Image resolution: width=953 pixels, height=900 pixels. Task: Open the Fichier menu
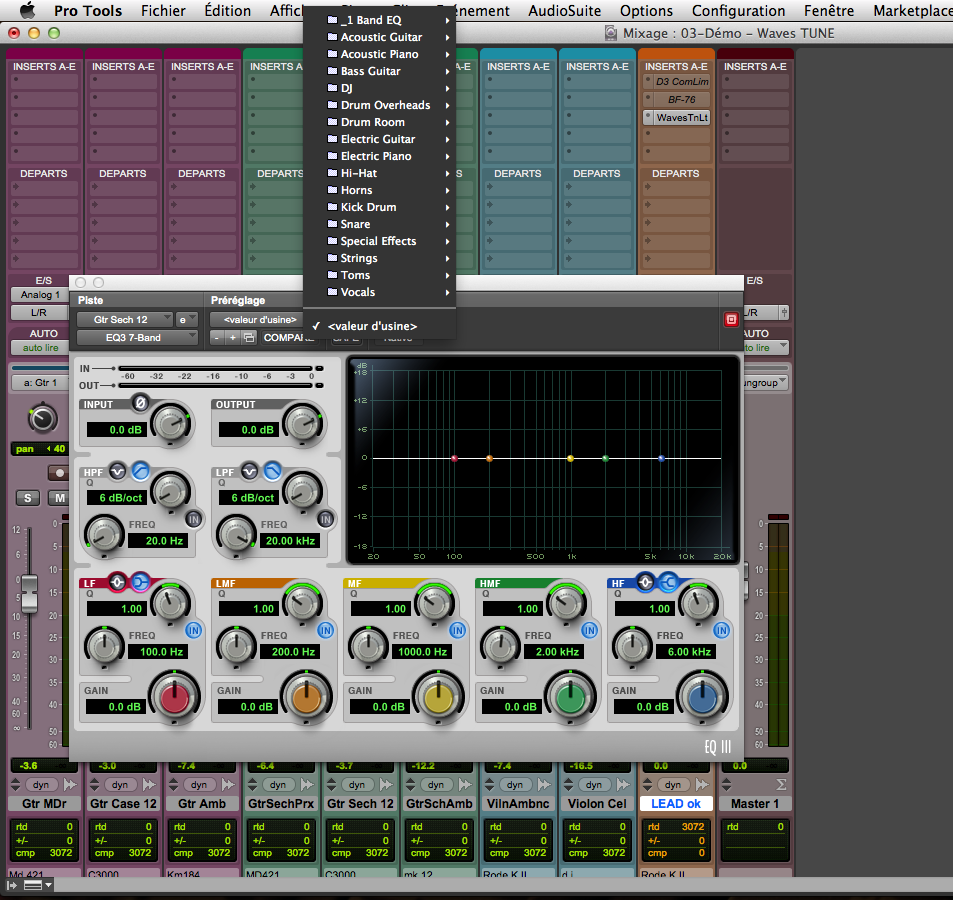click(x=163, y=11)
